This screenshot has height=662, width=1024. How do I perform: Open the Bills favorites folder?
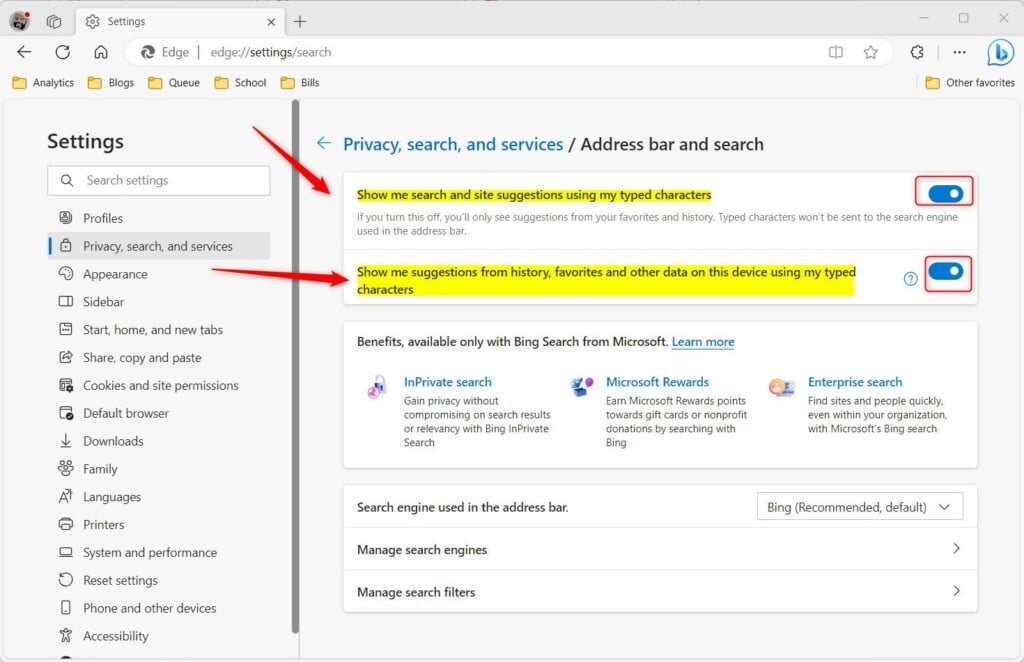coord(299,82)
